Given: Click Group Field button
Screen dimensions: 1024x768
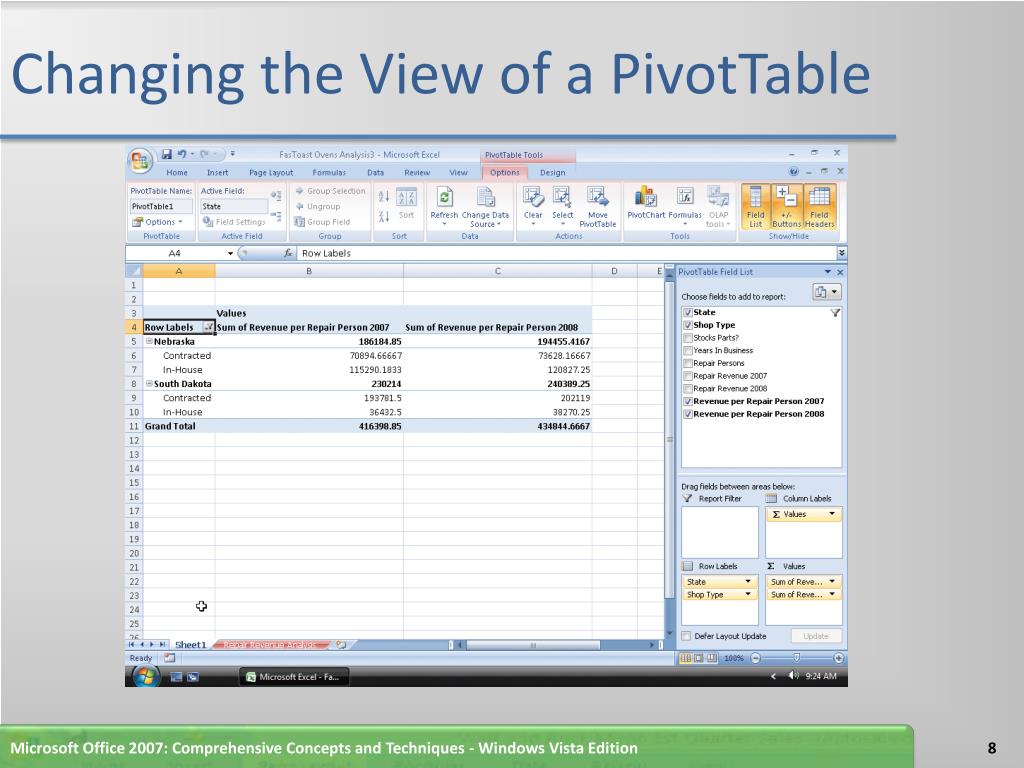Looking at the screenshot, I should pos(323,222).
